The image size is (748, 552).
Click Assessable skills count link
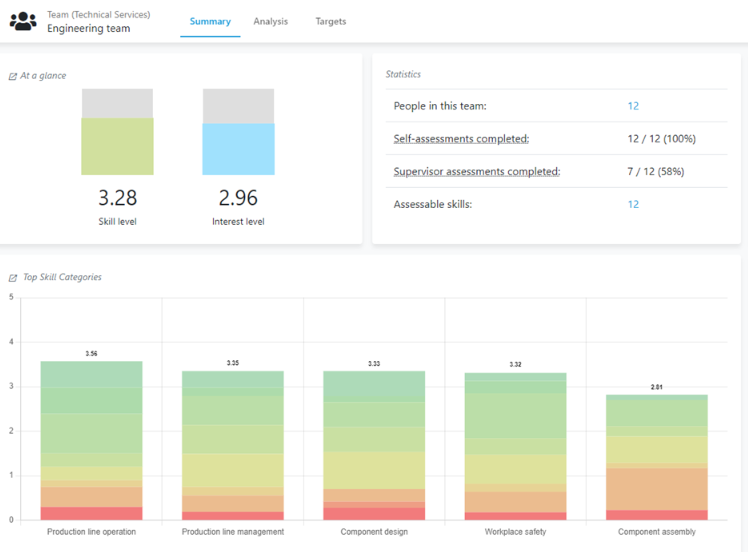(633, 204)
